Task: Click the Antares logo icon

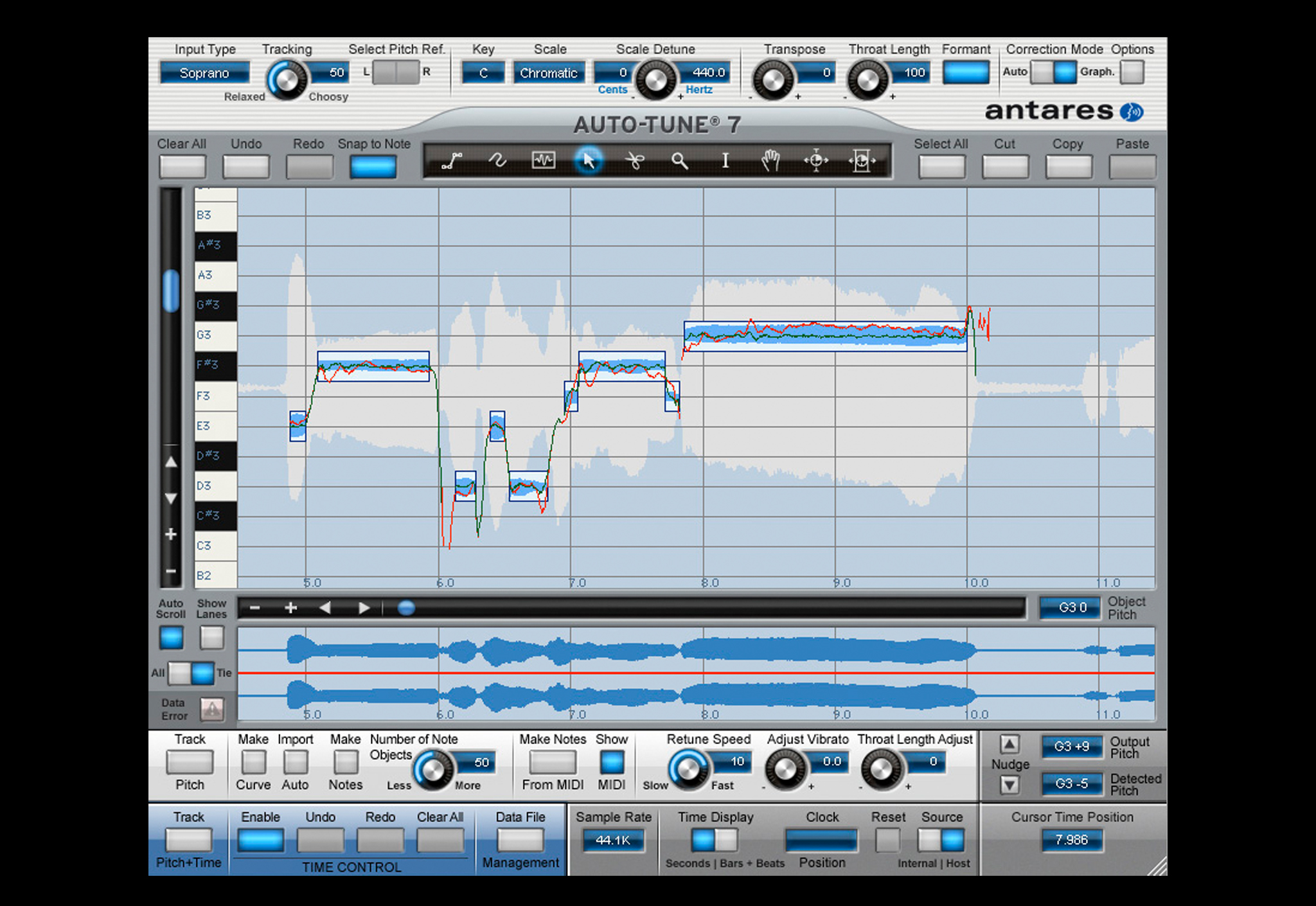Action: pos(1132,112)
